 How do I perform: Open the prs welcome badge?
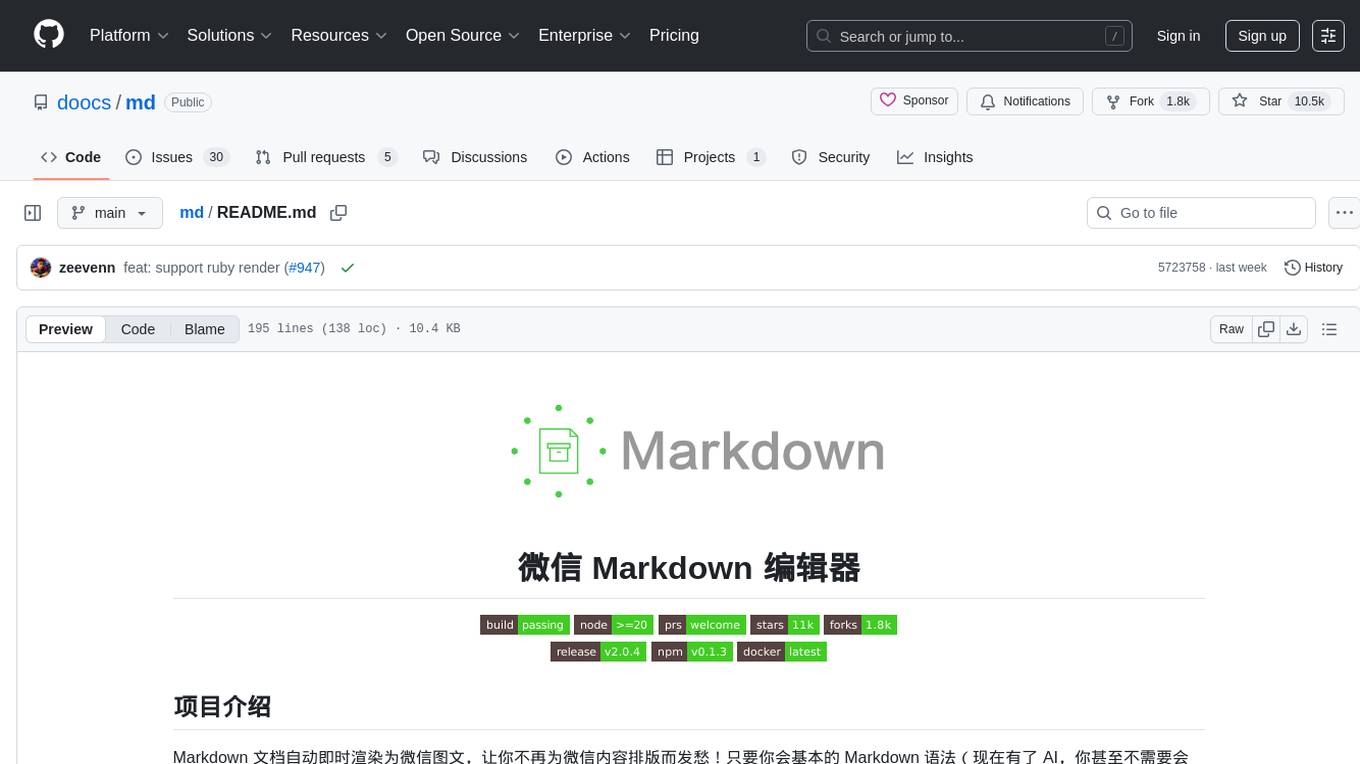coord(702,625)
